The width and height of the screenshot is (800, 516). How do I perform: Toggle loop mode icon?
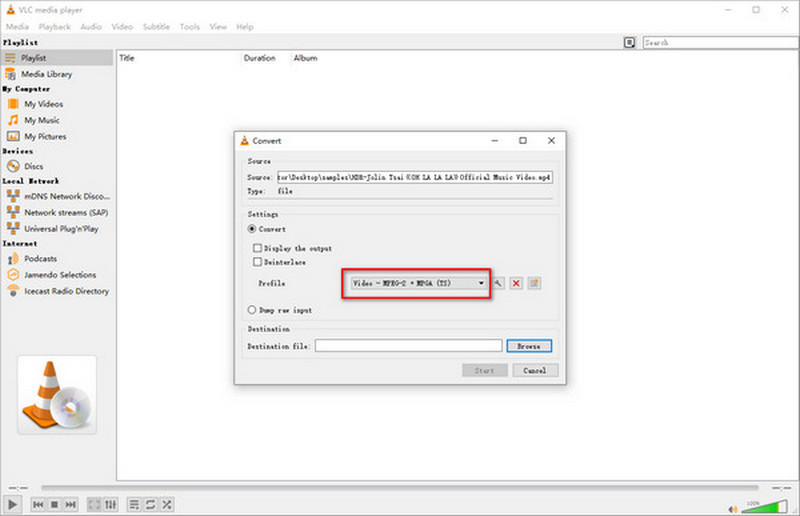(x=151, y=505)
